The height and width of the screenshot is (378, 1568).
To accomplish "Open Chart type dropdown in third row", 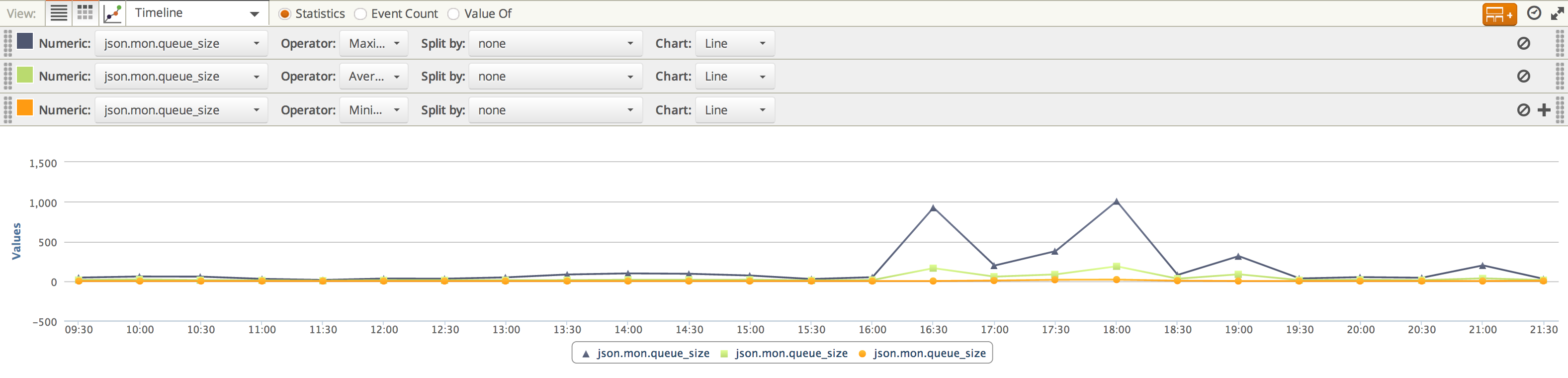I will point(735,110).
